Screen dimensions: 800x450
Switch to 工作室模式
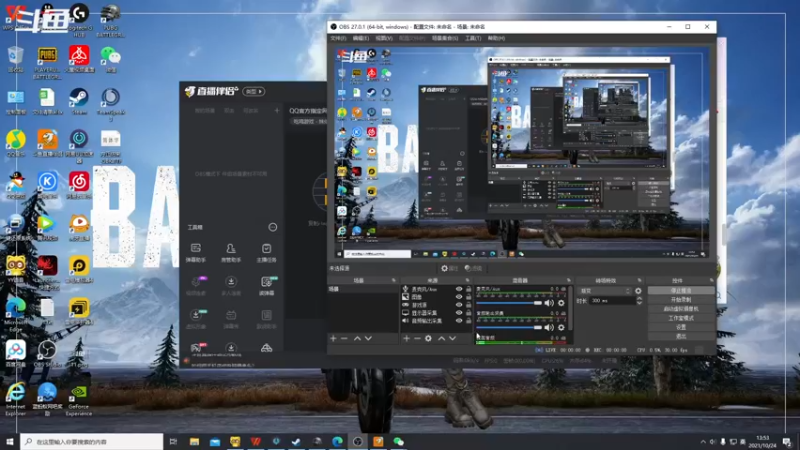pos(681,318)
